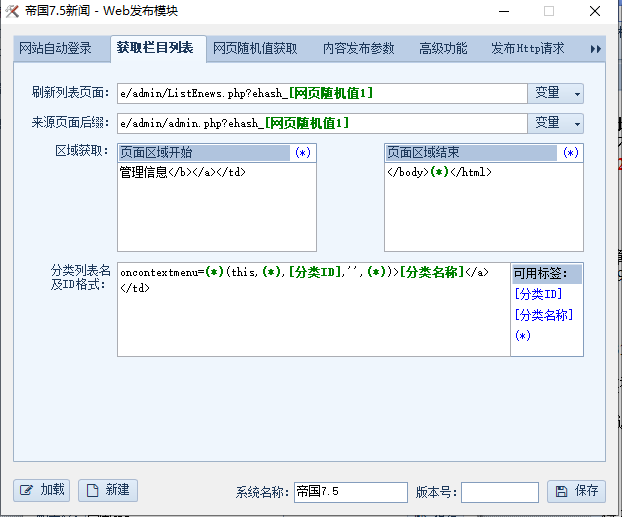Click the 新建 button
This screenshot has height=517, width=622.
108,490
